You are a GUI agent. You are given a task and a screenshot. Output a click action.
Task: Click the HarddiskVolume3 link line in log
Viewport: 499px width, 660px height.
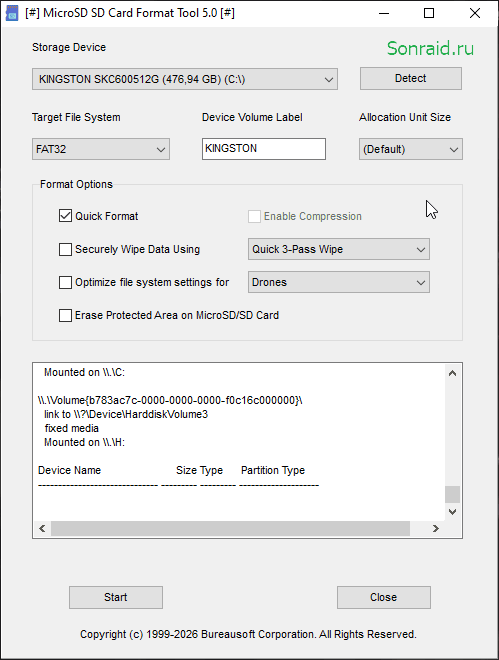point(126,414)
